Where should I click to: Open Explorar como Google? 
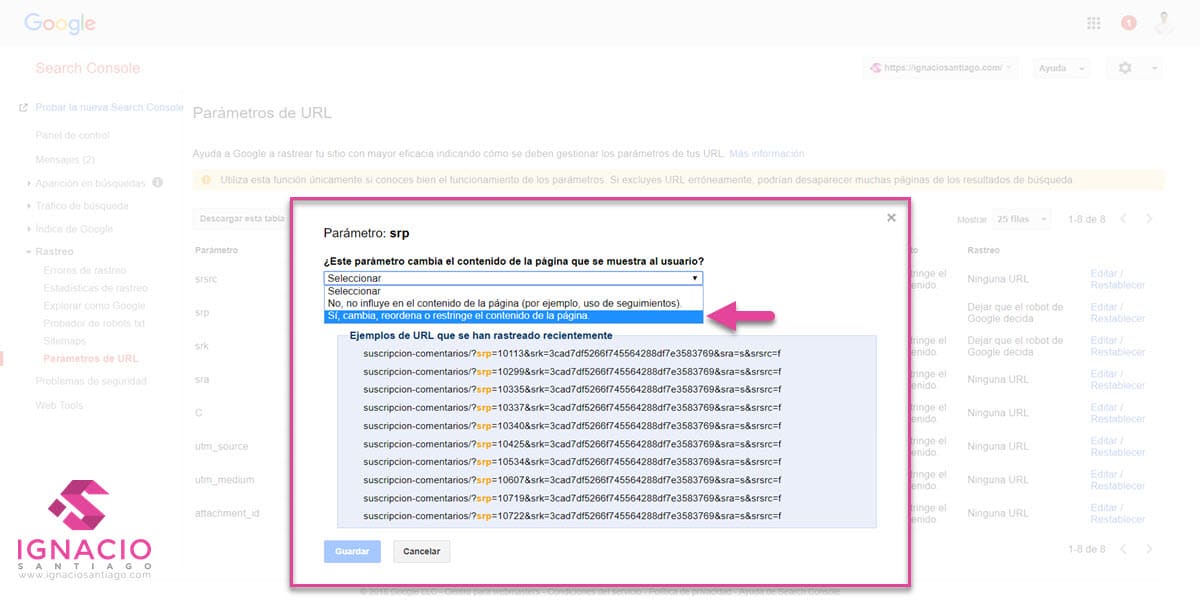pyautogui.click(x=94, y=305)
